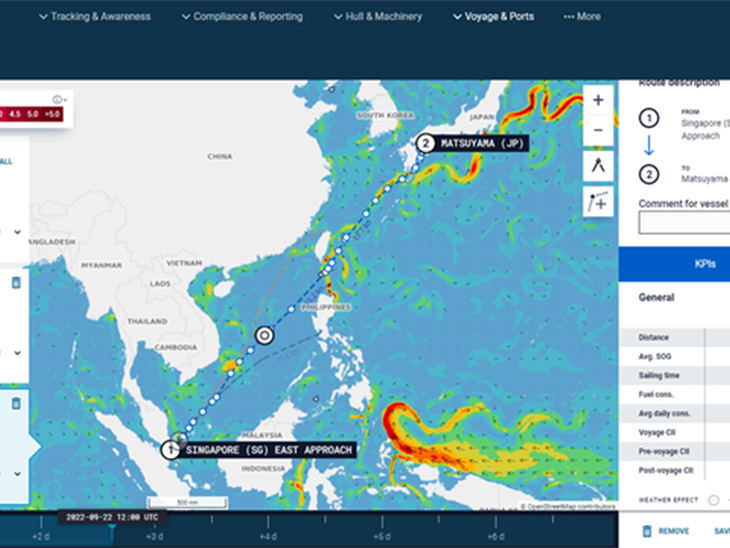Jump to +4 d on the timeline
Screen dimensions: 730x548
268,536
